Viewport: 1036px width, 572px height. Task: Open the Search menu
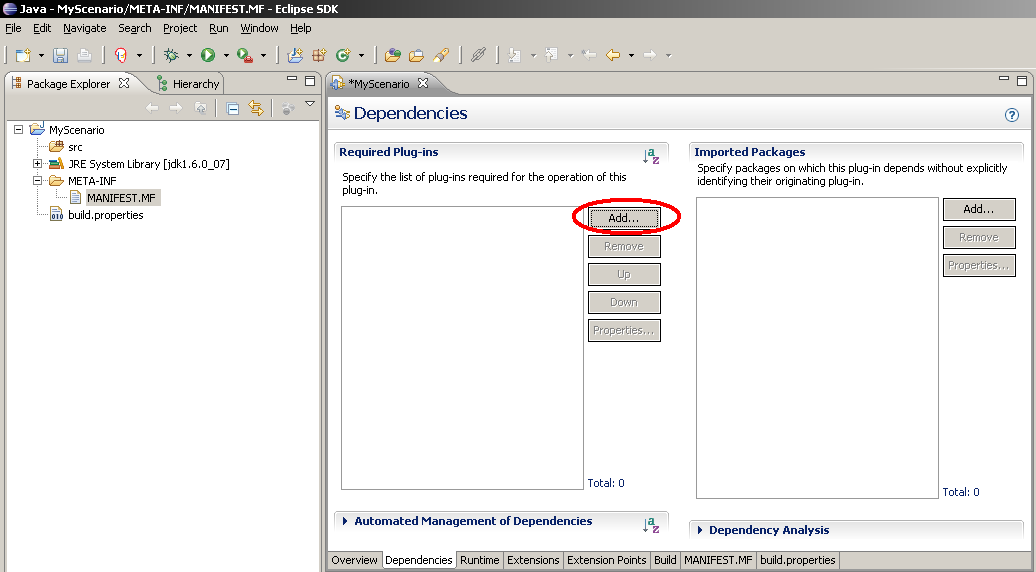tap(135, 28)
